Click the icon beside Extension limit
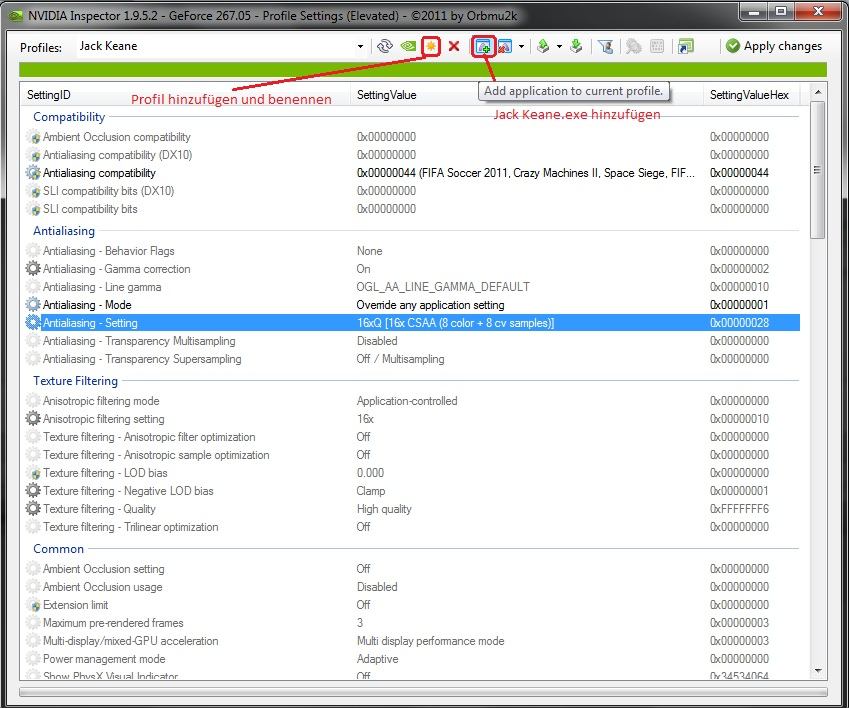The height and width of the screenshot is (708, 849). (x=33, y=605)
